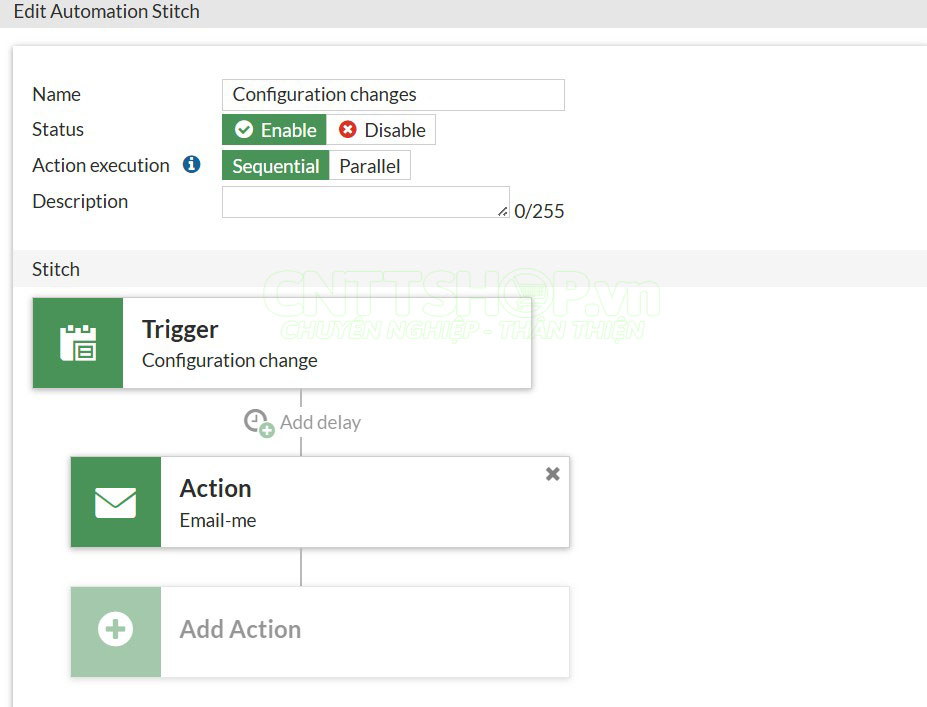Screen dimensions: 927x707
Task: Click the Trigger calendar icon
Action: (78, 342)
